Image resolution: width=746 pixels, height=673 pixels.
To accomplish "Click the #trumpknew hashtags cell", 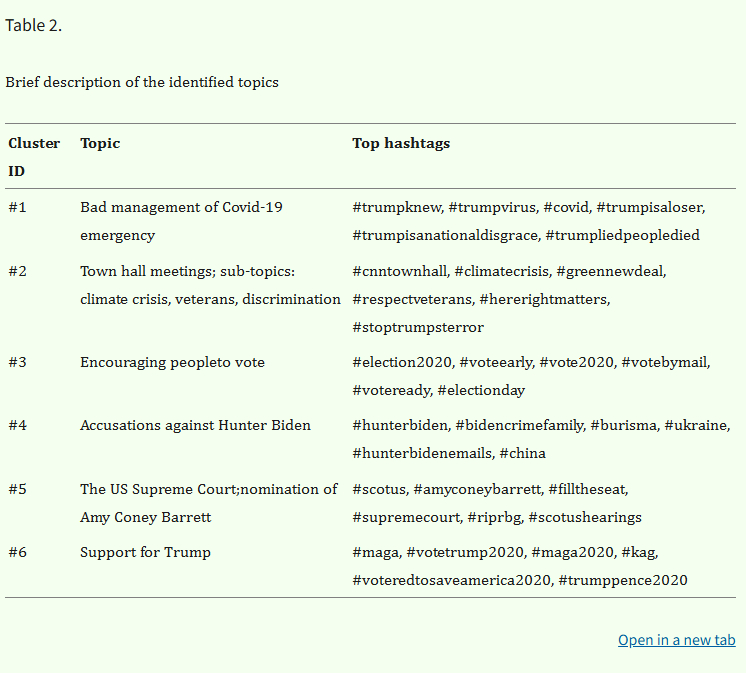I will click(x=528, y=221).
